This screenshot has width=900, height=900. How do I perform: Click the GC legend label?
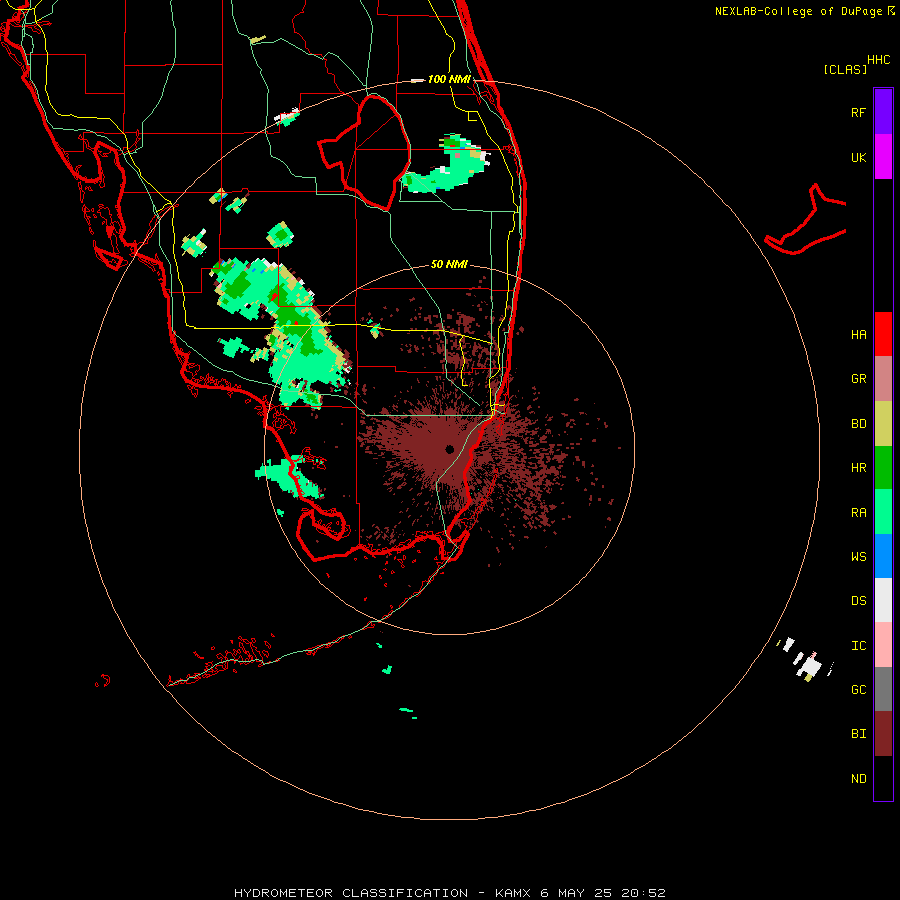(x=858, y=689)
